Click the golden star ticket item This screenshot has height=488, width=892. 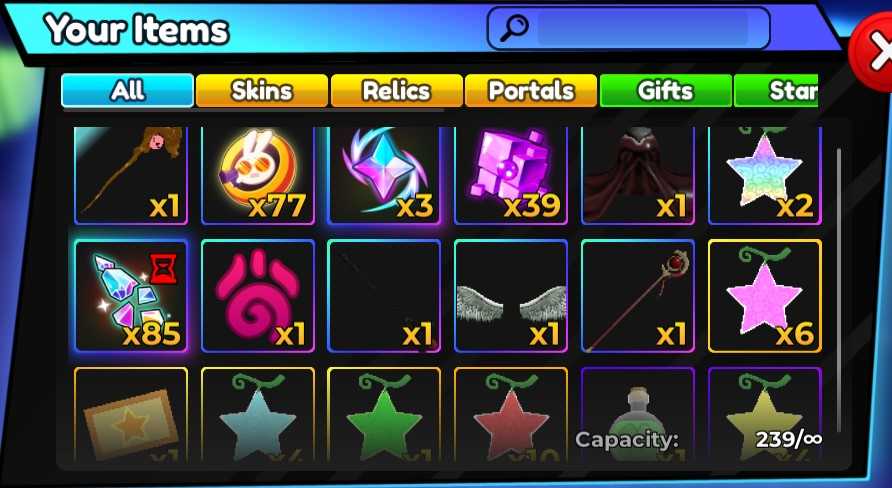(x=131, y=415)
